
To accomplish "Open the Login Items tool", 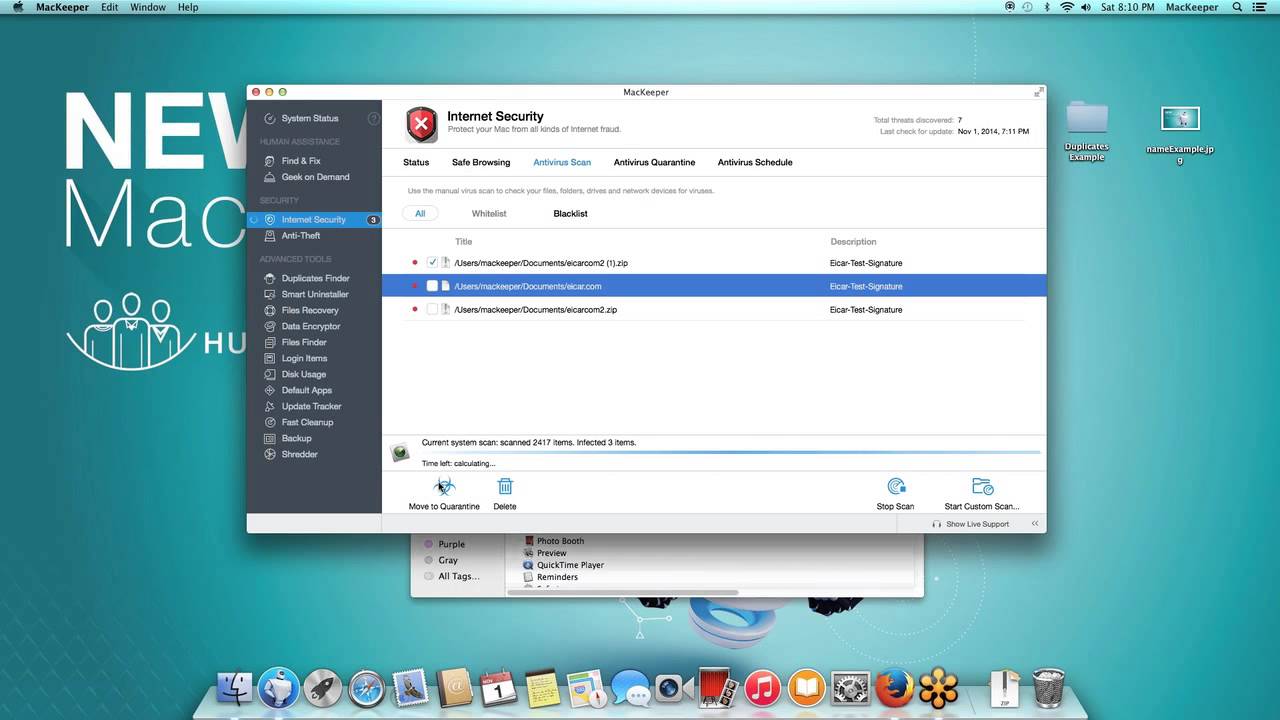I will pos(304,358).
